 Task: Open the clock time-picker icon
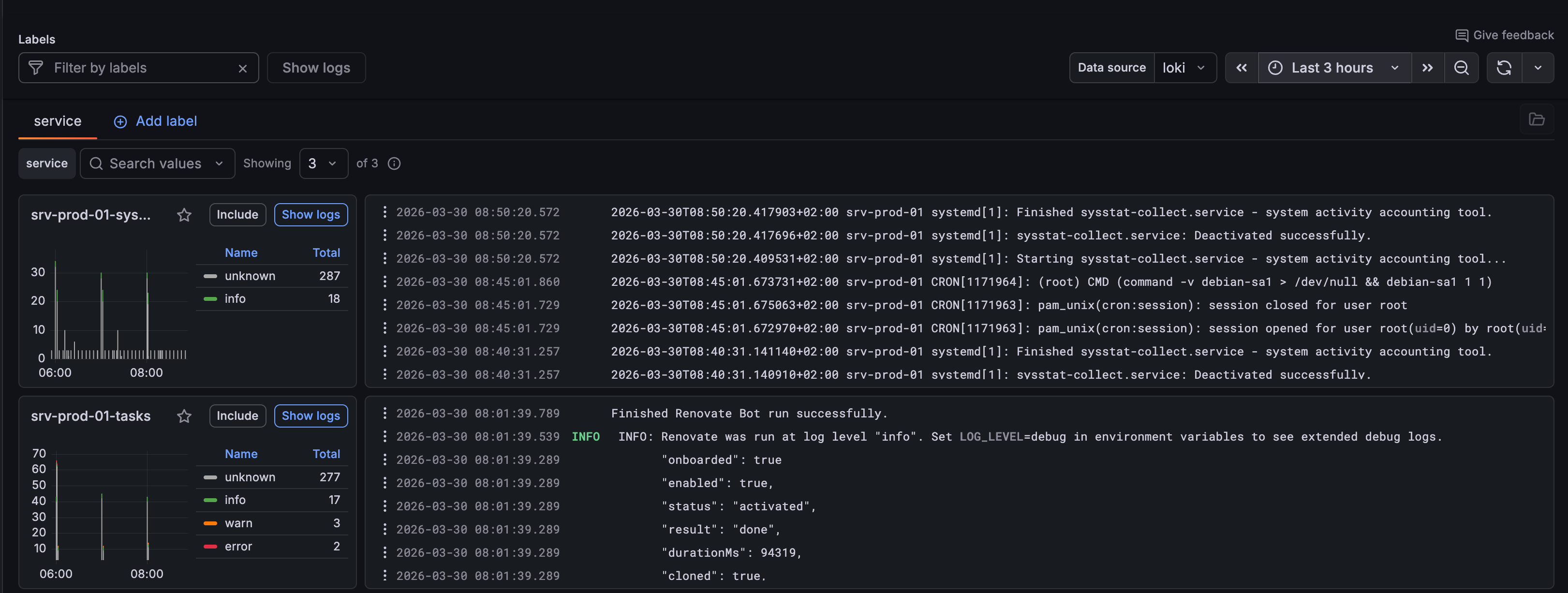pos(1276,68)
